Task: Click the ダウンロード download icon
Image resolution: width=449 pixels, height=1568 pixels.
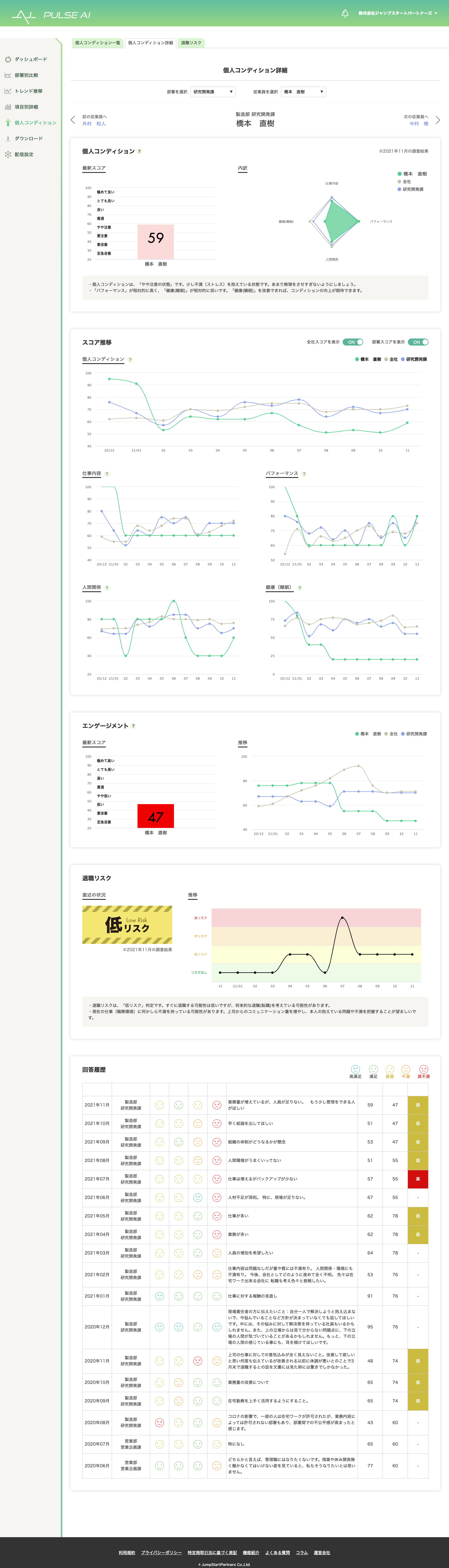Action: click(x=8, y=139)
